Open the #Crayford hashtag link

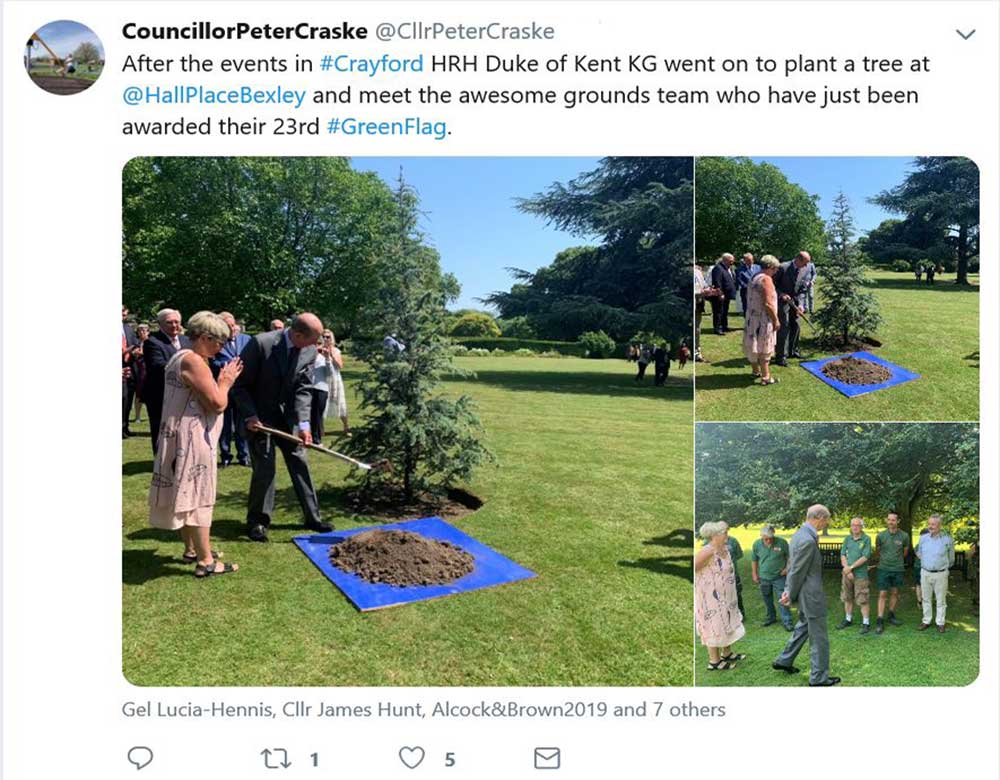click(371, 64)
